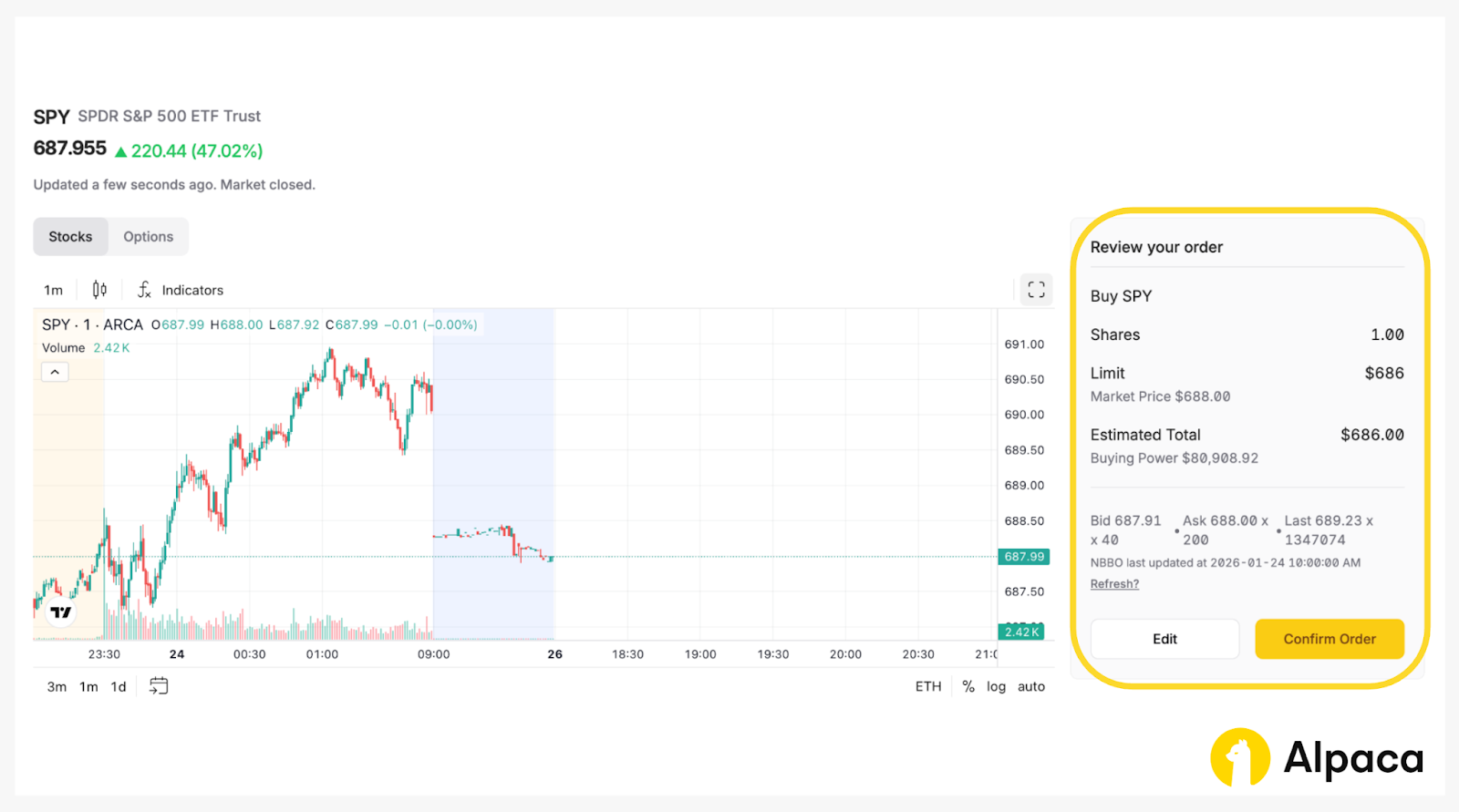The height and width of the screenshot is (812, 1459).
Task: Click the Indicators fx icon
Action: click(144, 290)
